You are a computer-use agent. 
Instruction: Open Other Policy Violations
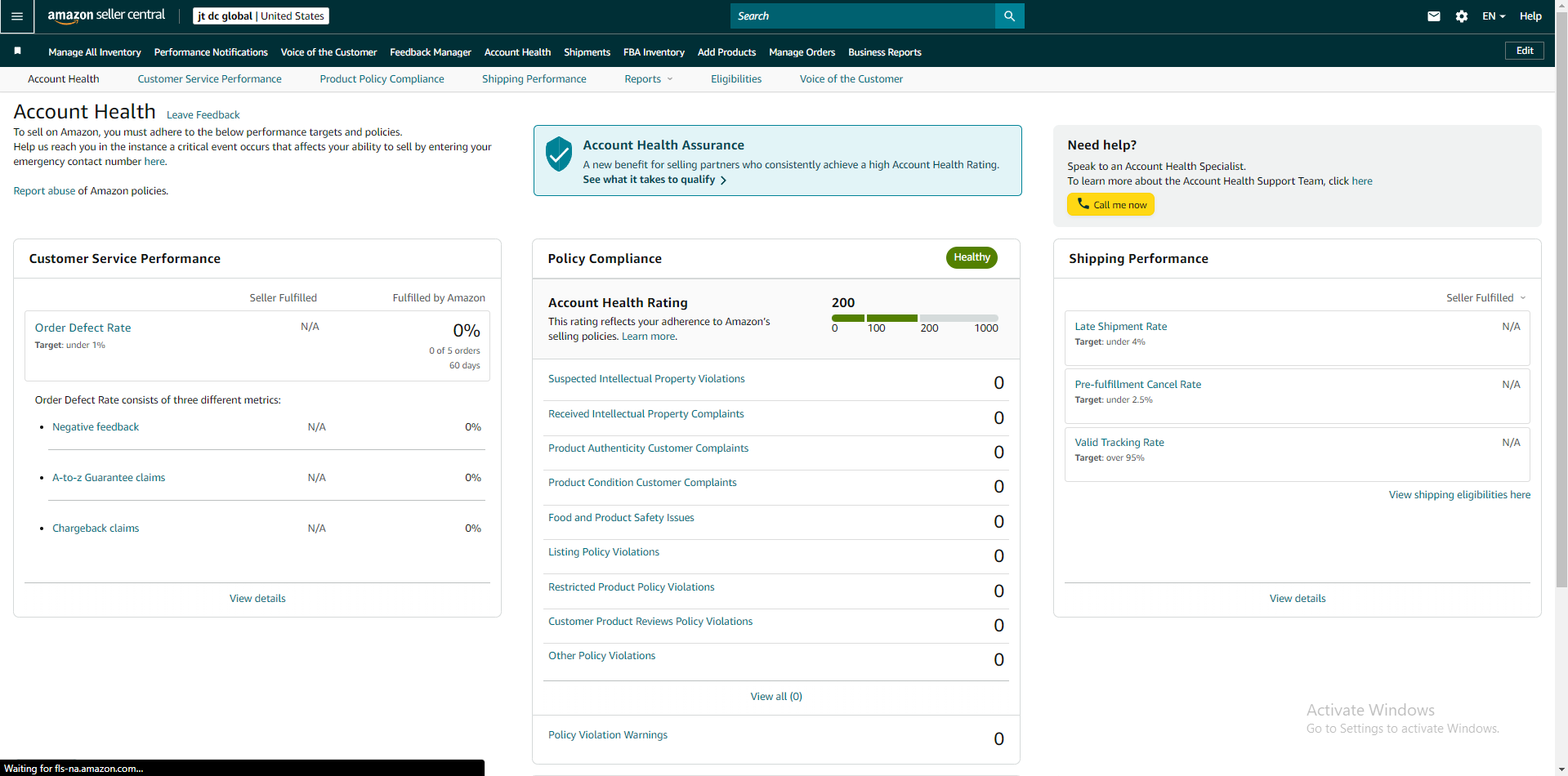(601, 656)
